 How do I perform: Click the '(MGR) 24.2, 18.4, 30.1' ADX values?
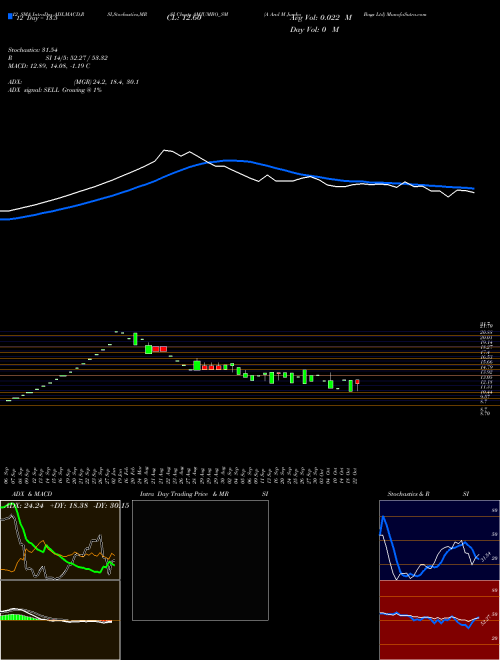pyautogui.click(x=106, y=82)
